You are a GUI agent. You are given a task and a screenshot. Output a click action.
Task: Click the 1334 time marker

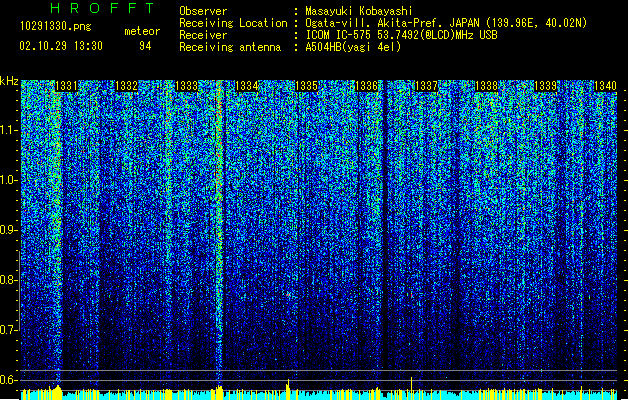246,86
